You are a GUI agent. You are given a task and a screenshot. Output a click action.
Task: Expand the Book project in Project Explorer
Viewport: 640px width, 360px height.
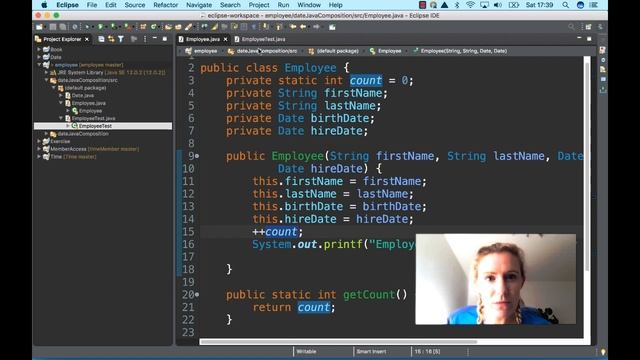(x=39, y=49)
